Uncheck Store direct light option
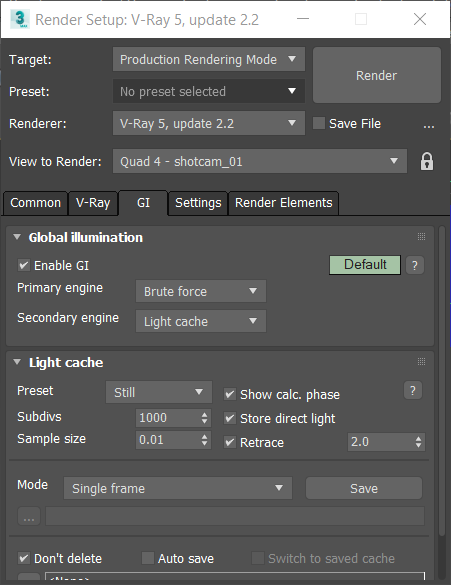 coord(230,418)
